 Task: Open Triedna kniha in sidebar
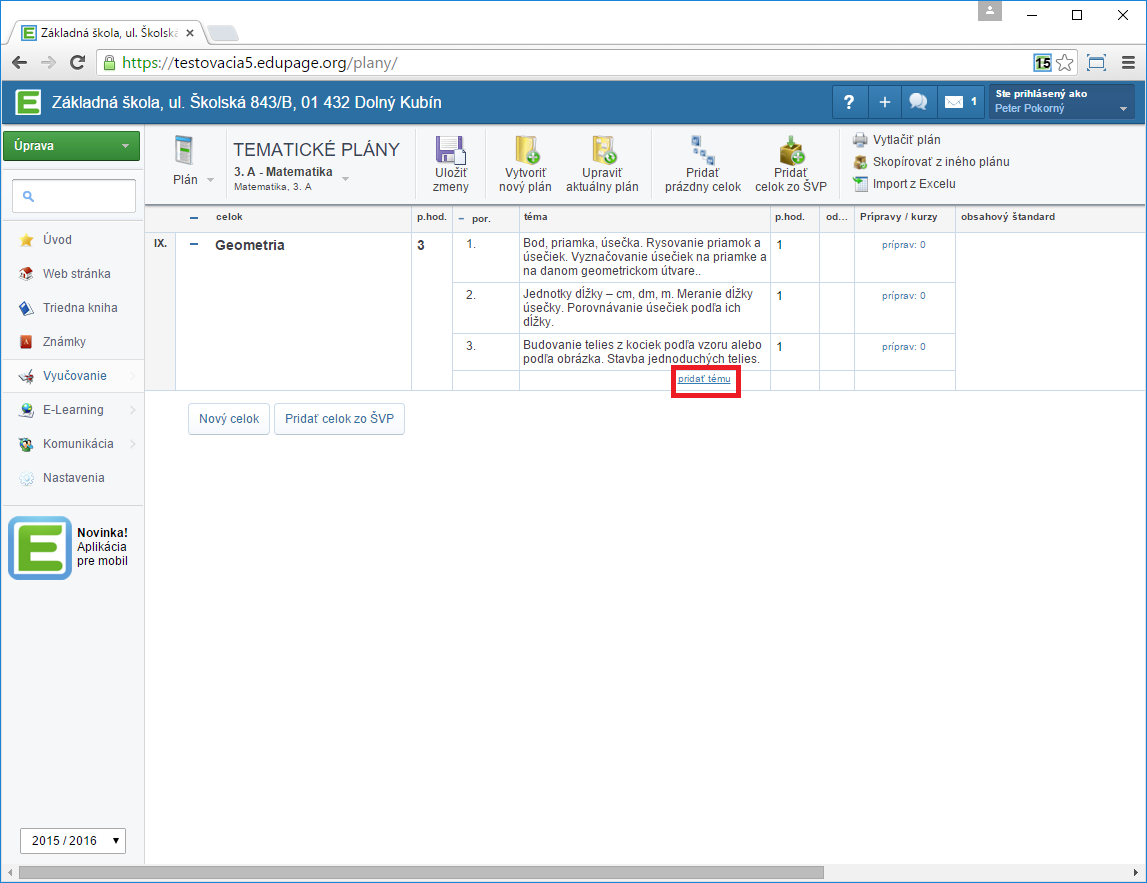tap(79, 308)
